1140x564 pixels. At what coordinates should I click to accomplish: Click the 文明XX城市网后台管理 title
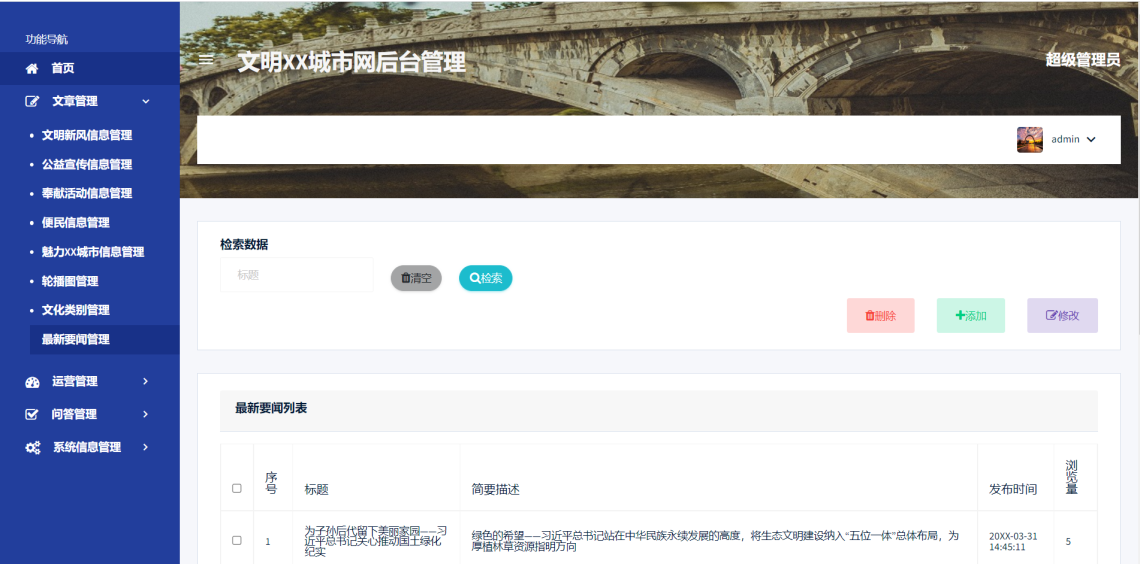pyautogui.click(x=351, y=63)
